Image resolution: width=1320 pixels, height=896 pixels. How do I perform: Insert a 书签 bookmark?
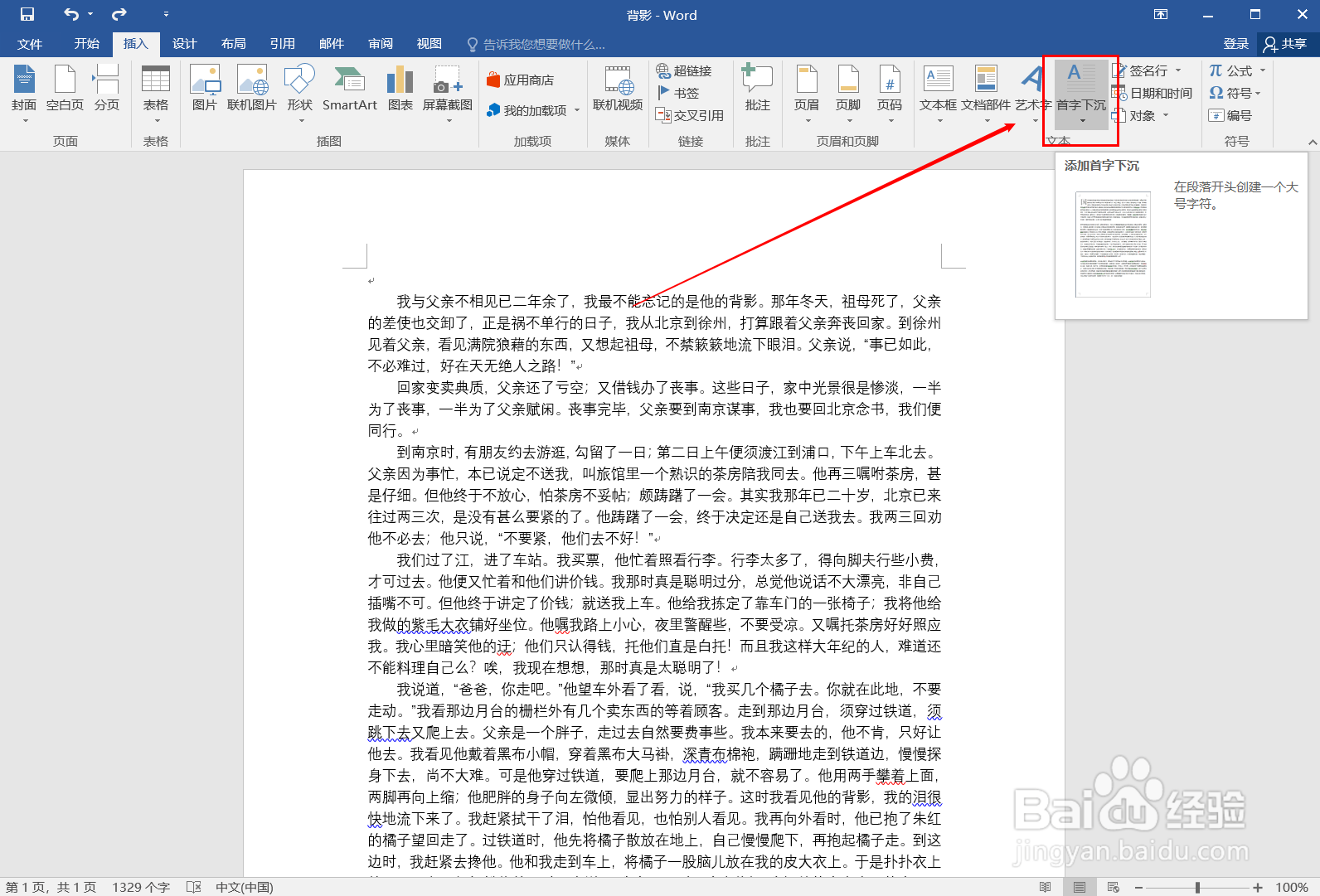pyautogui.click(x=678, y=93)
